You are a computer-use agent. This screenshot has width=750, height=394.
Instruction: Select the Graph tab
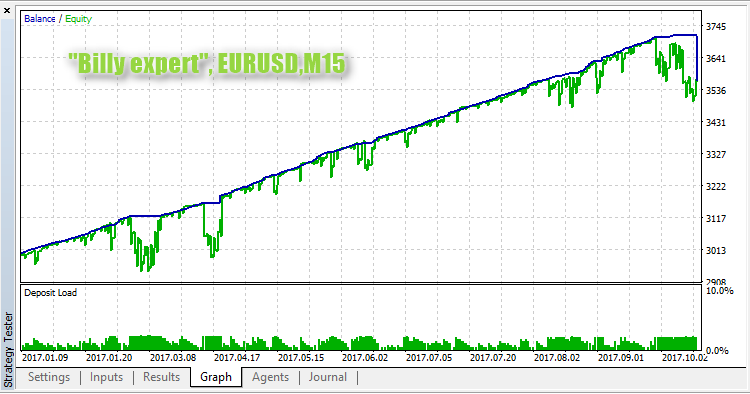tap(216, 377)
